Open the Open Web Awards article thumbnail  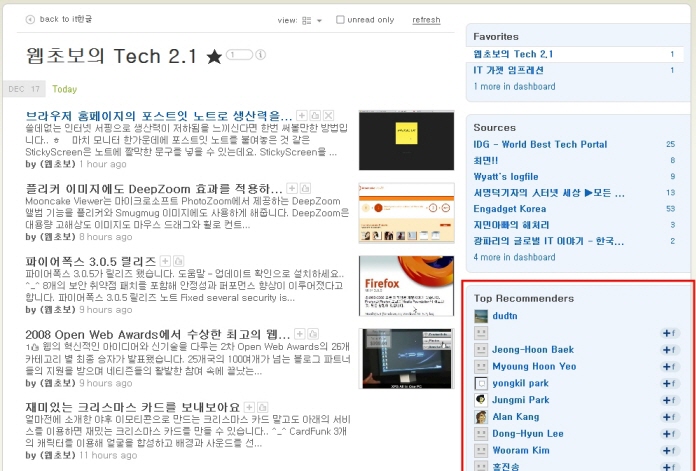point(406,359)
